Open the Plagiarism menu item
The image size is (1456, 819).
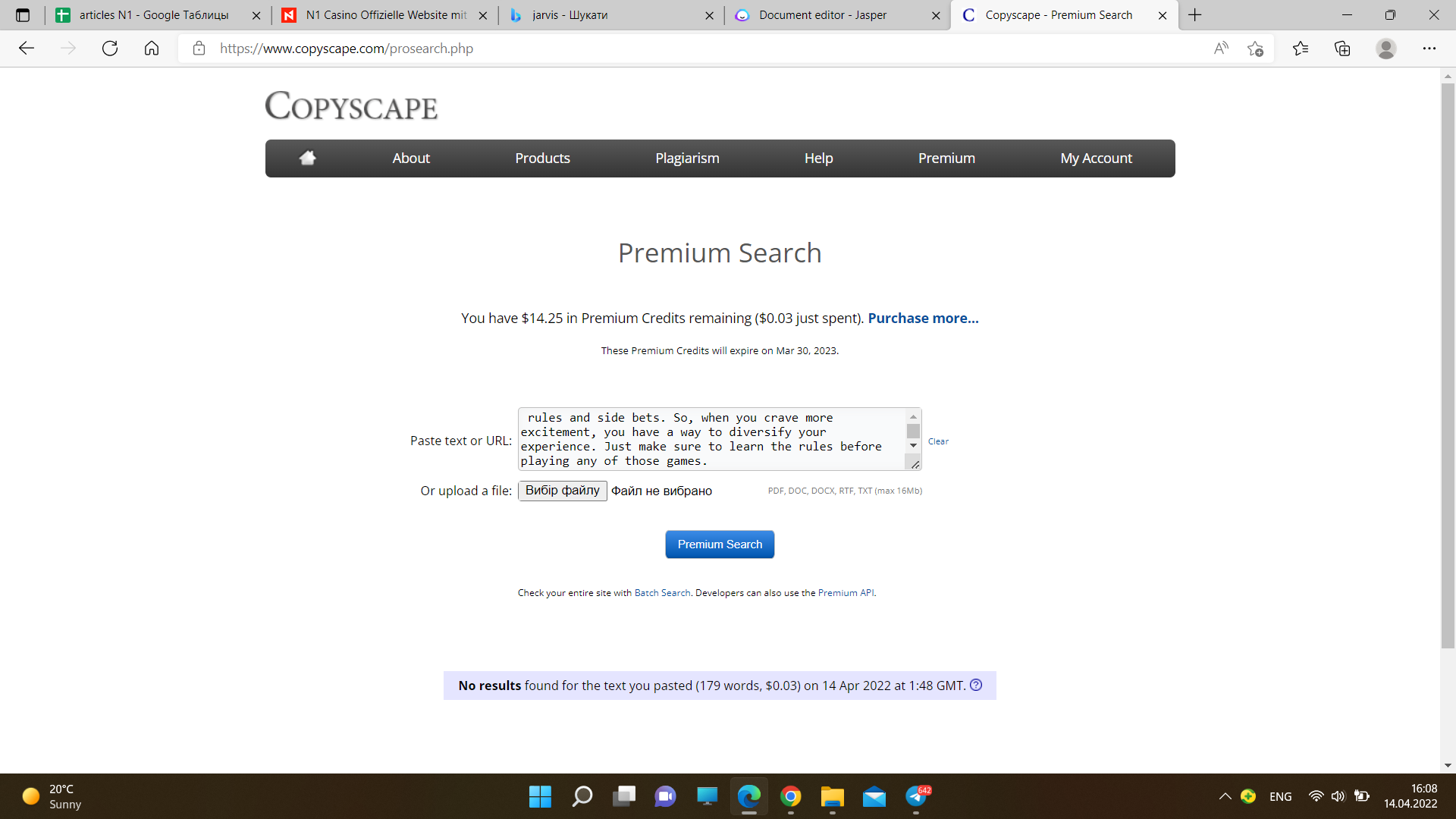(687, 158)
